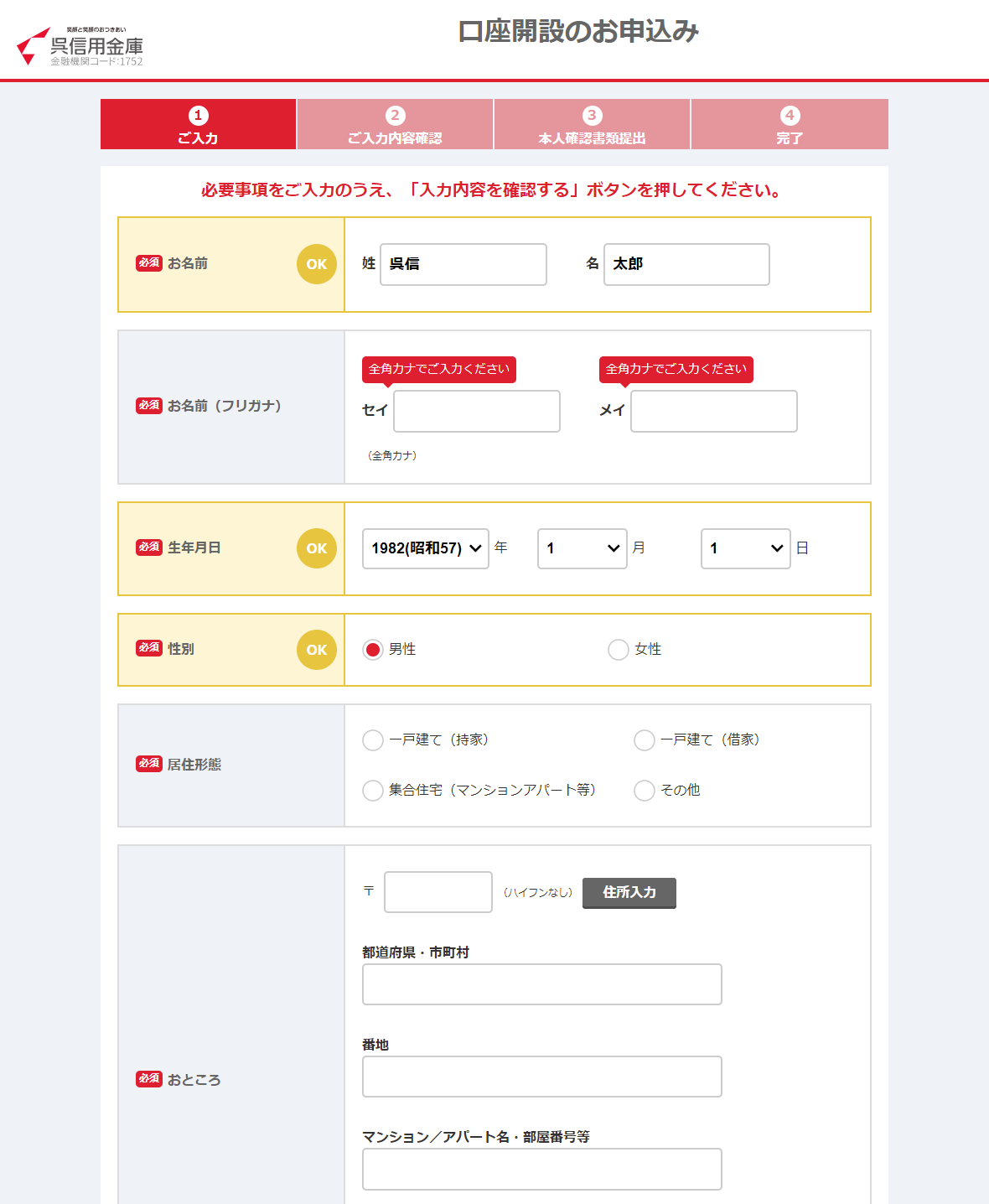
Task: Choose 集合住宅 housing option
Action: 373,791
